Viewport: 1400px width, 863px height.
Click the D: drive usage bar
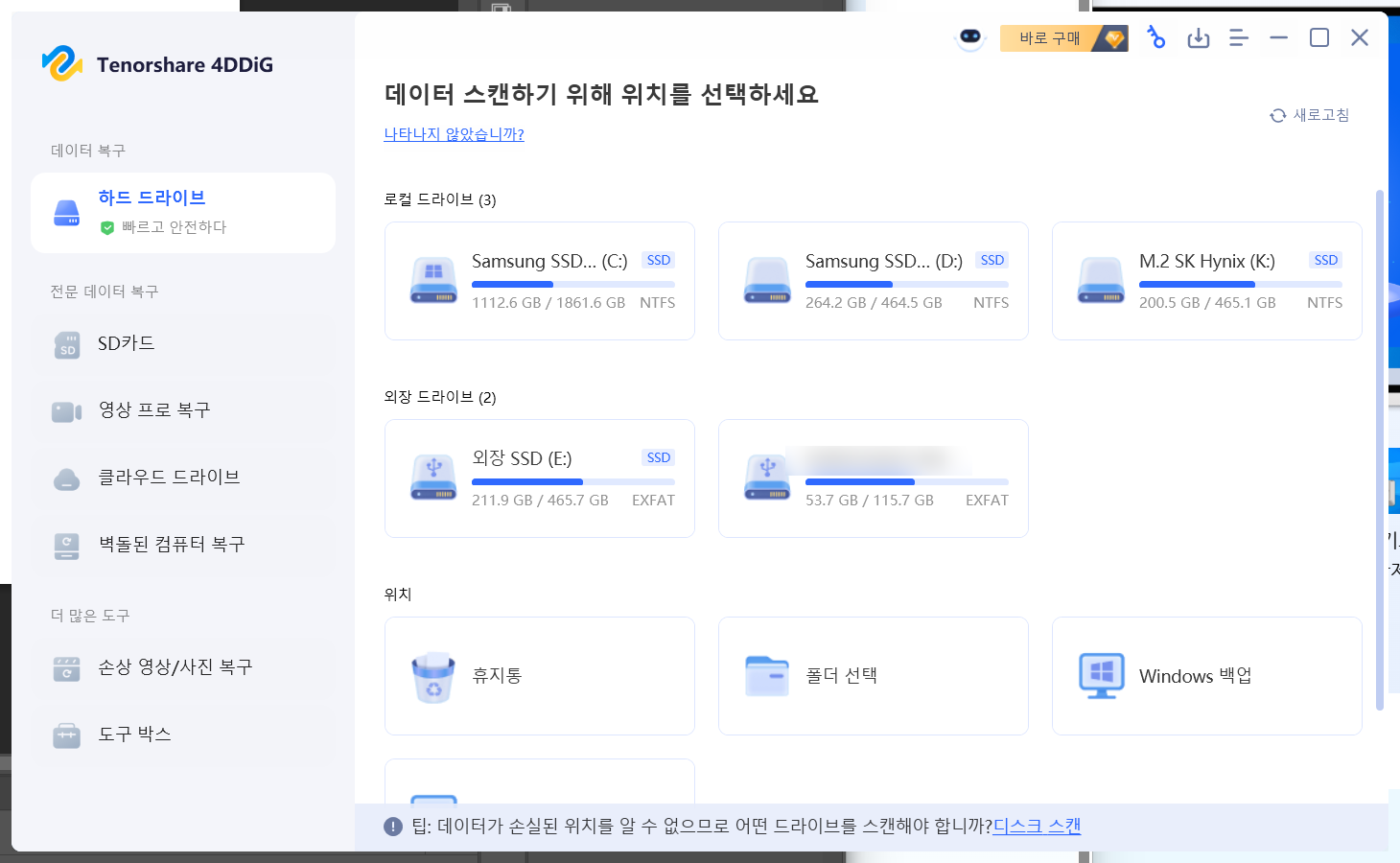click(x=907, y=285)
